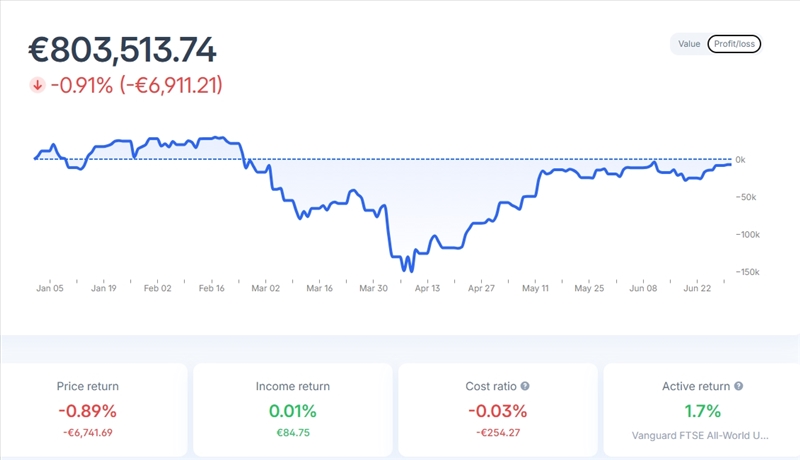
Task: Select the Mar 30 date on chart axis
Action: (x=373, y=288)
